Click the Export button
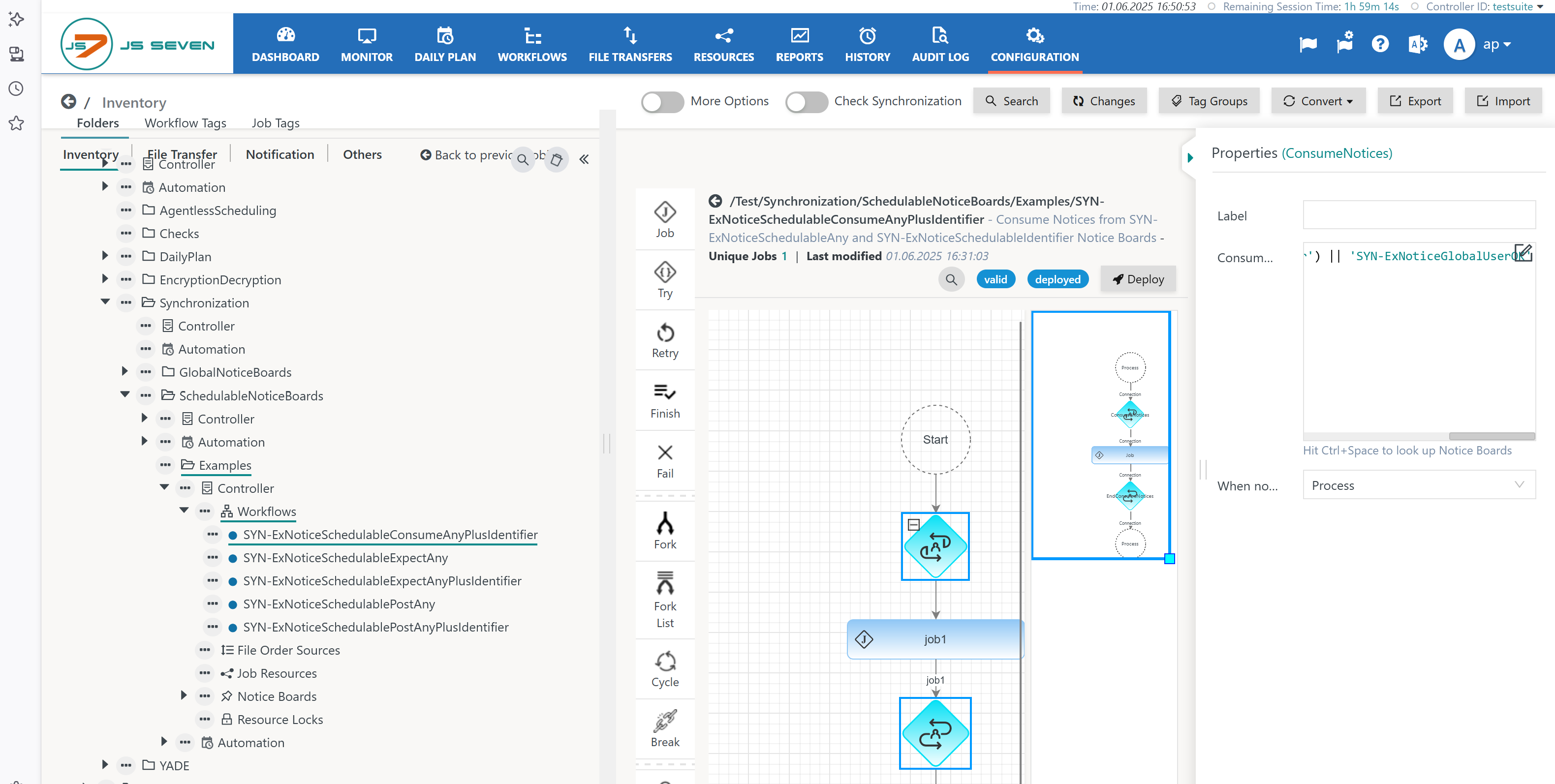 (x=1415, y=101)
